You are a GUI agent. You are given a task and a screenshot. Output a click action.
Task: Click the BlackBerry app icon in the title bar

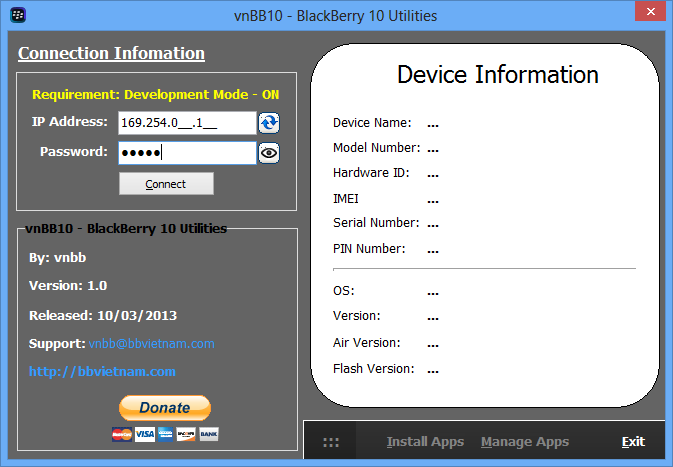[18, 15]
